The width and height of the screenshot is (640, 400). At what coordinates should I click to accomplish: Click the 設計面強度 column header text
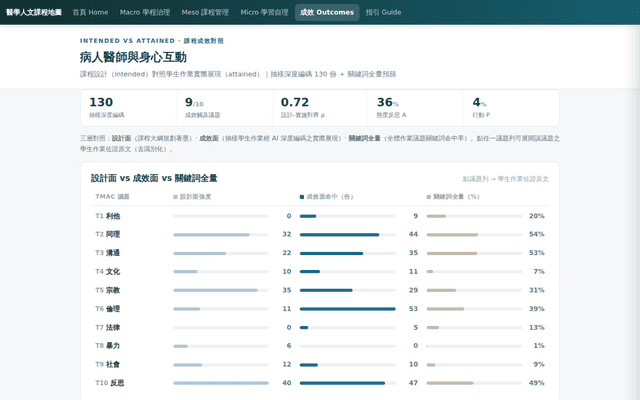(196, 197)
